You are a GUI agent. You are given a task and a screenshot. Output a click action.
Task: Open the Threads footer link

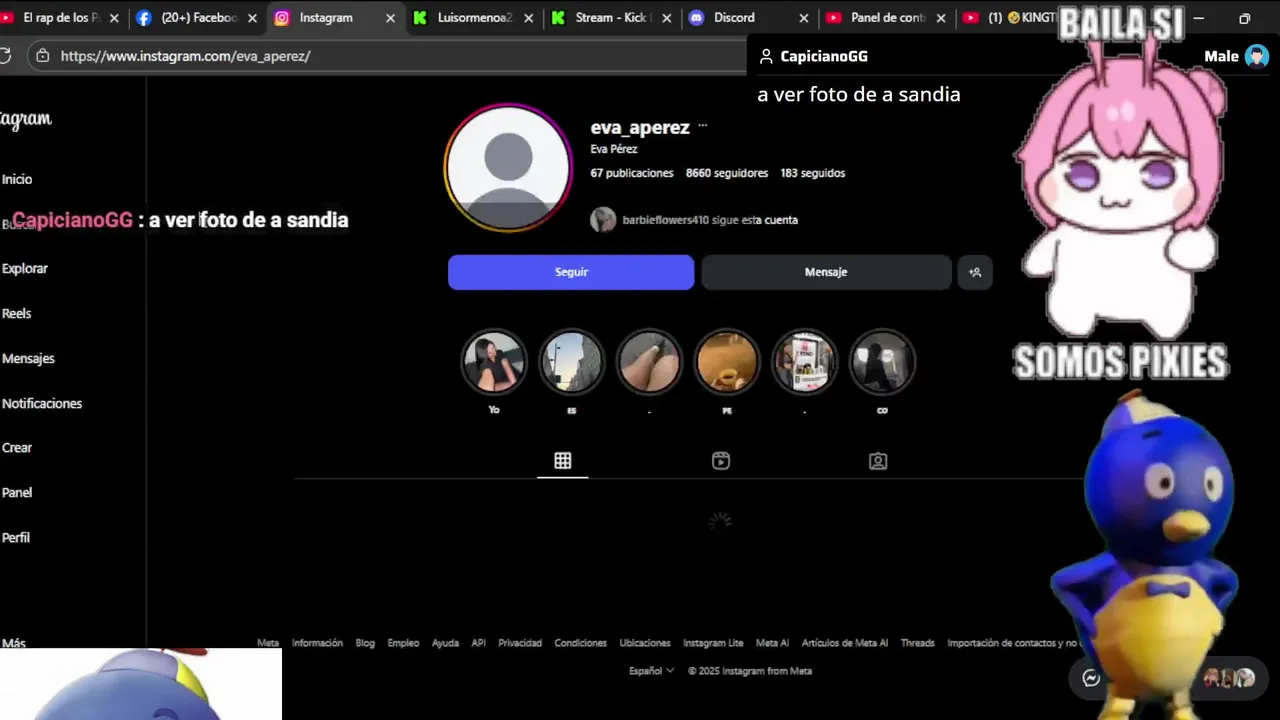coord(917,643)
